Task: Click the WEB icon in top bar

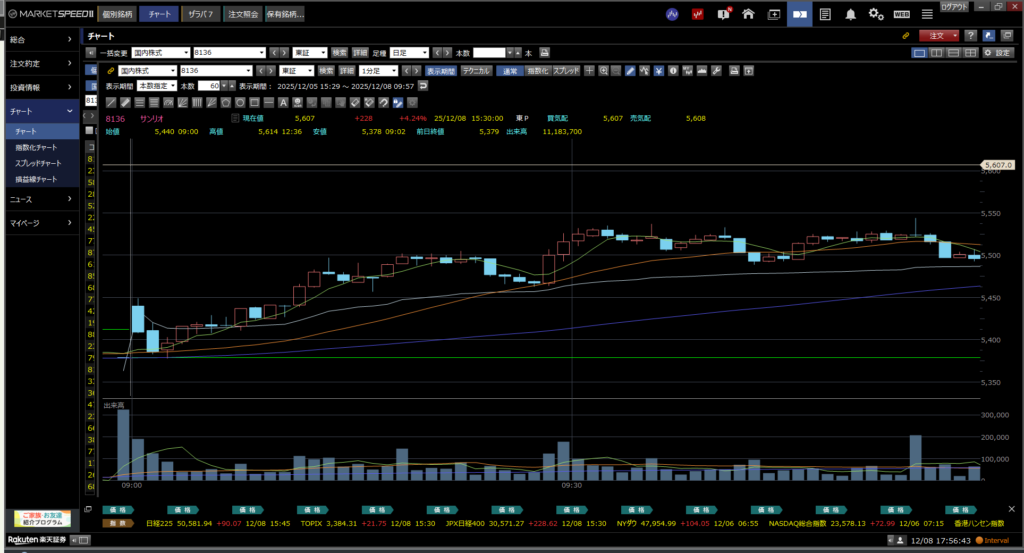Action: point(901,14)
